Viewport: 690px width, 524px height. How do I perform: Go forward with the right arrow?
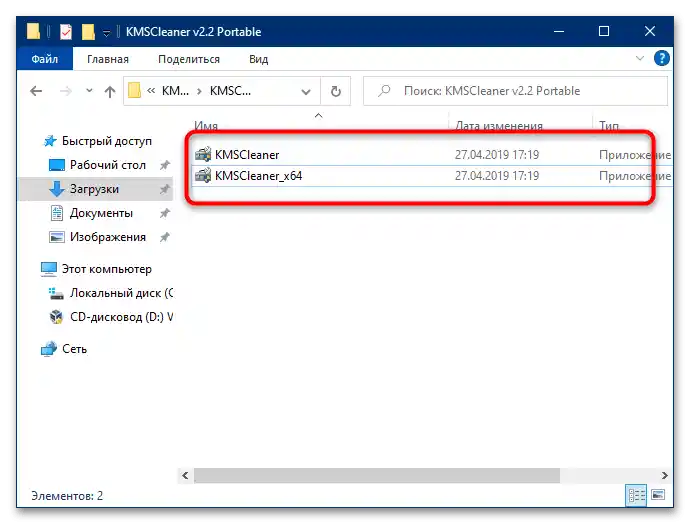(66, 91)
